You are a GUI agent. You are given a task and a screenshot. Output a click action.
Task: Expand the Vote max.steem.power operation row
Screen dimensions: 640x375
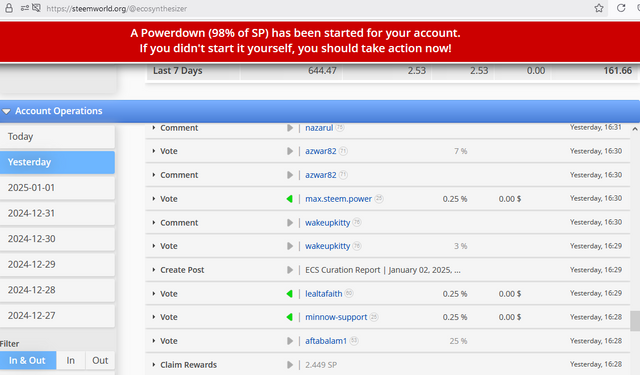pos(154,199)
